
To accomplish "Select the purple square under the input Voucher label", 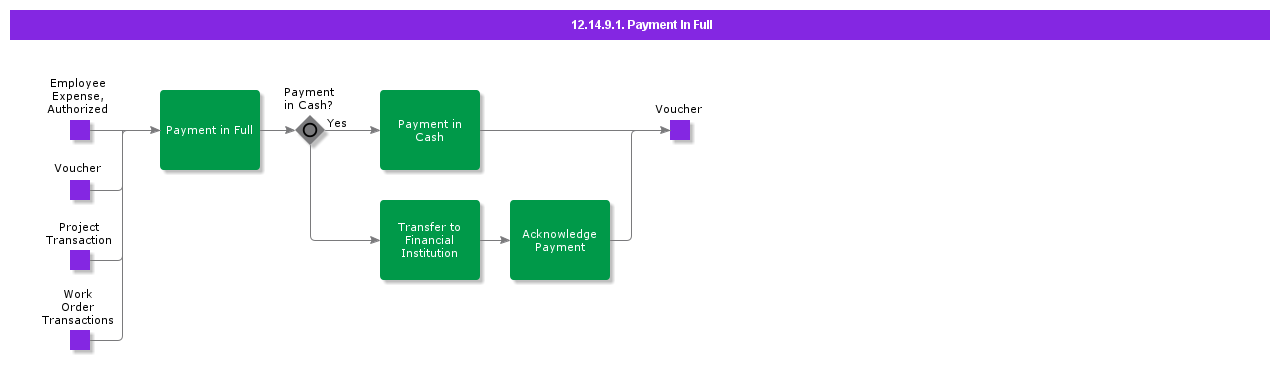I will [80, 190].
